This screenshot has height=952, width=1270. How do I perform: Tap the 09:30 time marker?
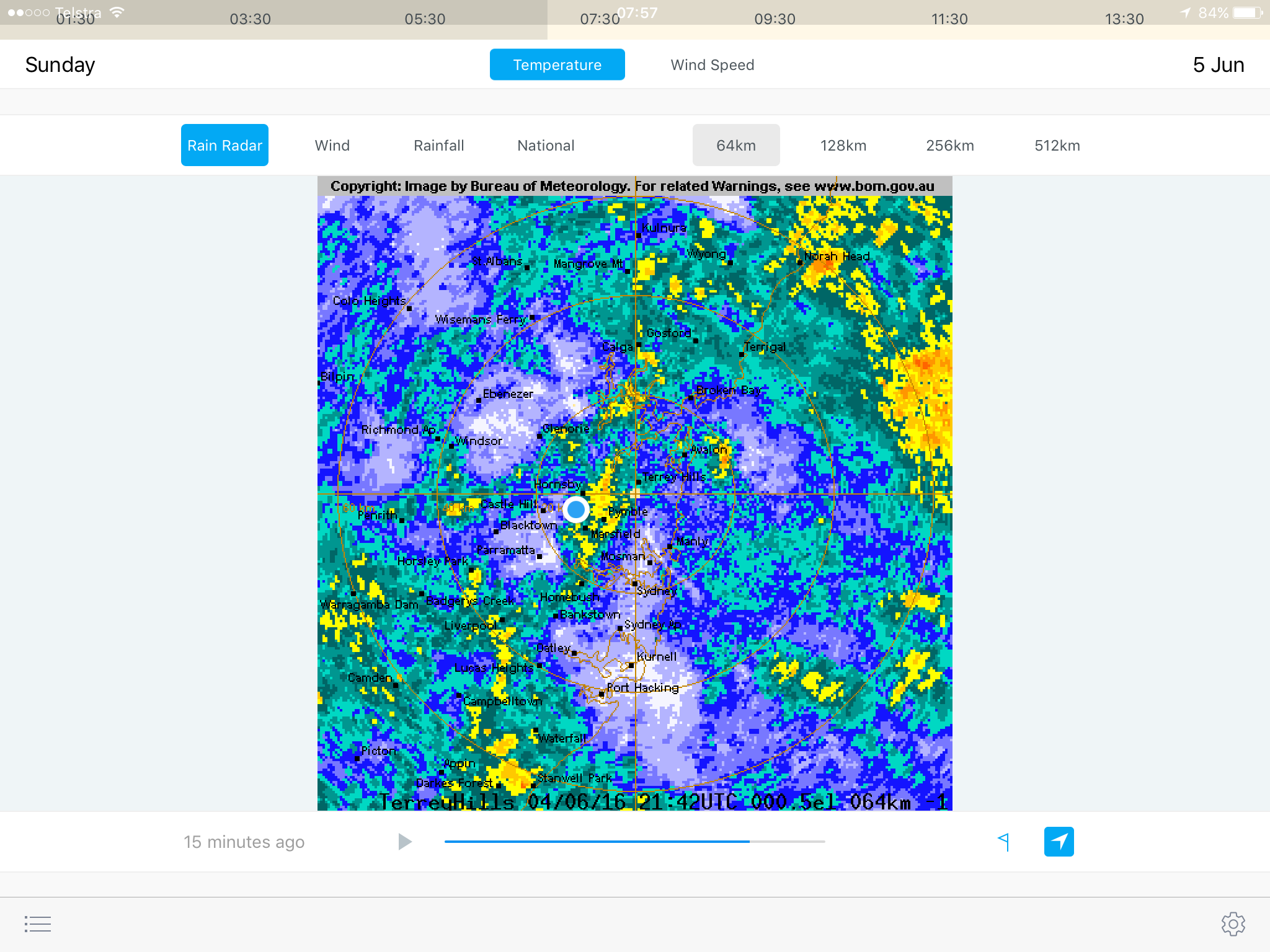pyautogui.click(x=775, y=19)
